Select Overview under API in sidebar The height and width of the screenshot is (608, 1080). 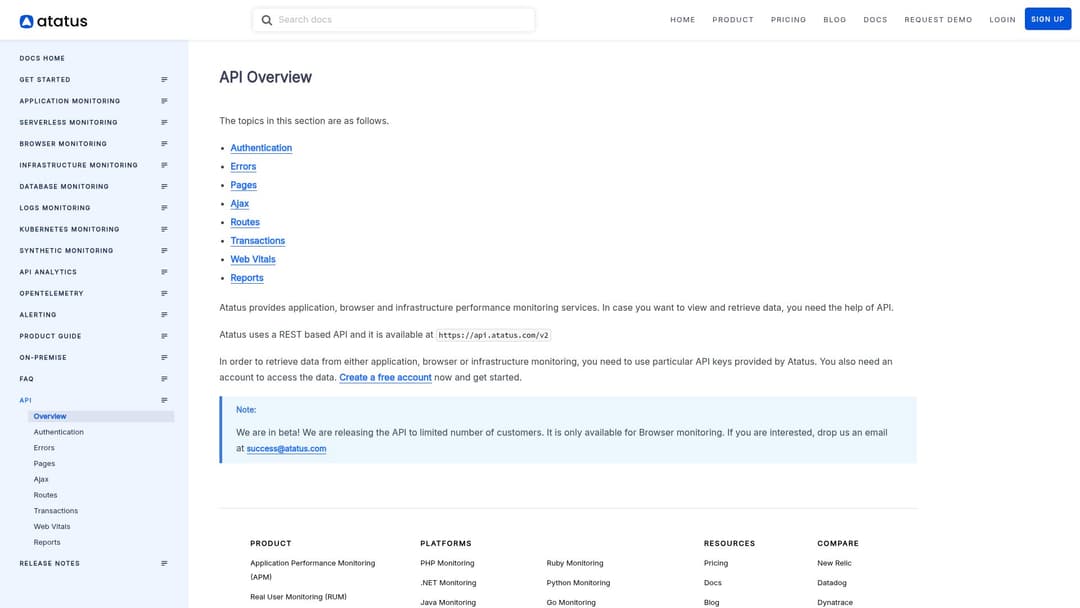pyautogui.click(x=101, y=417)
